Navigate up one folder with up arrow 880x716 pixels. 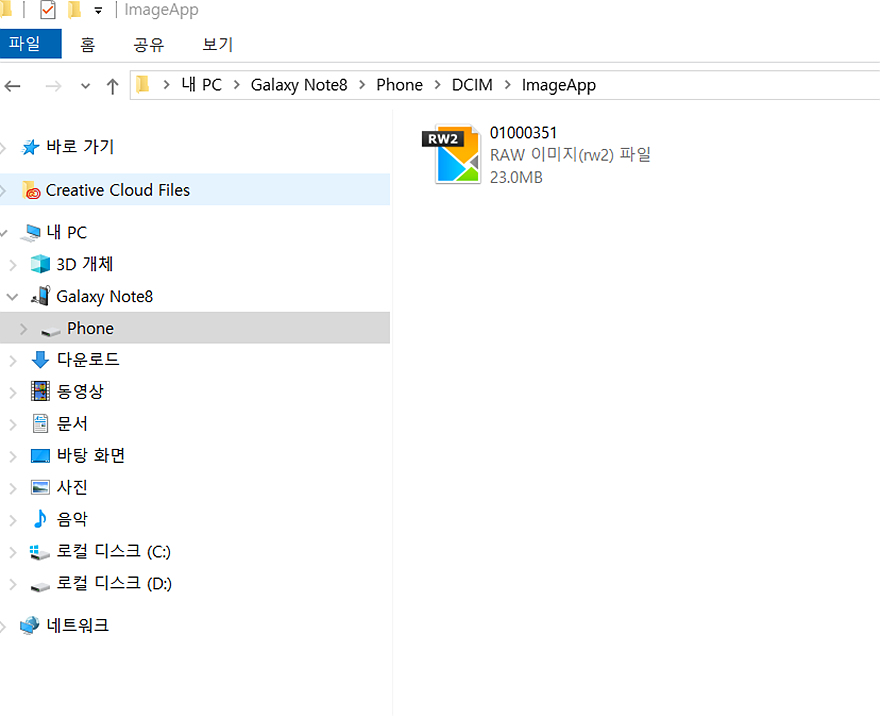pyautogui.click(x=112, y=86)
